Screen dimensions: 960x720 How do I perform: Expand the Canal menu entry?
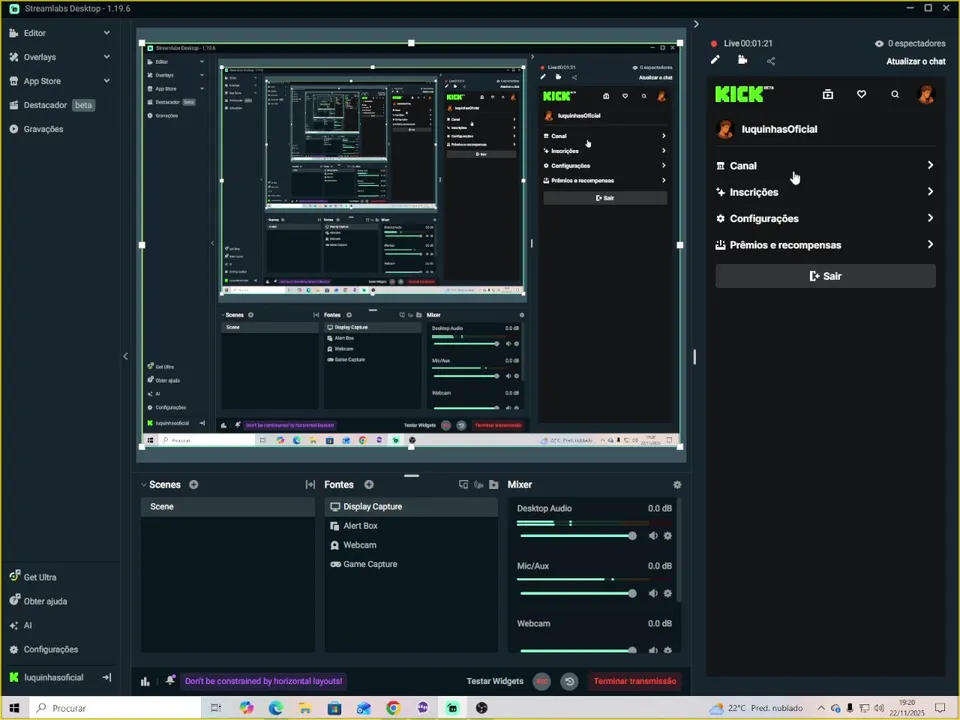pos(825,165)
